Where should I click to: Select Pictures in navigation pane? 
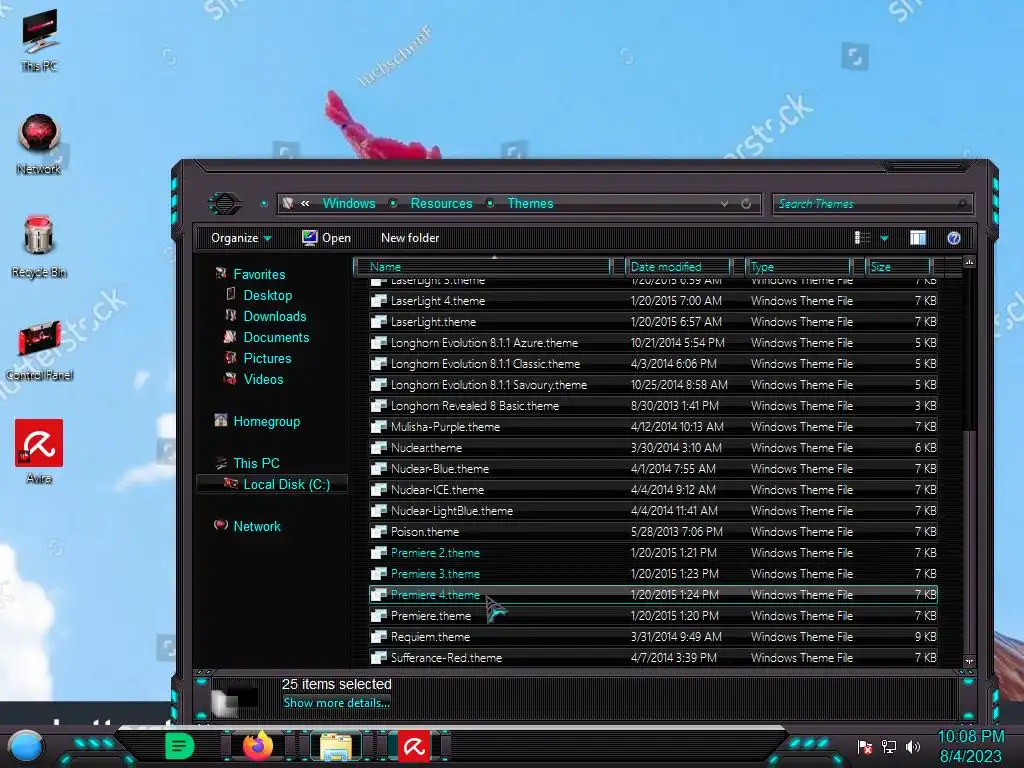click(x=267, y=358)
